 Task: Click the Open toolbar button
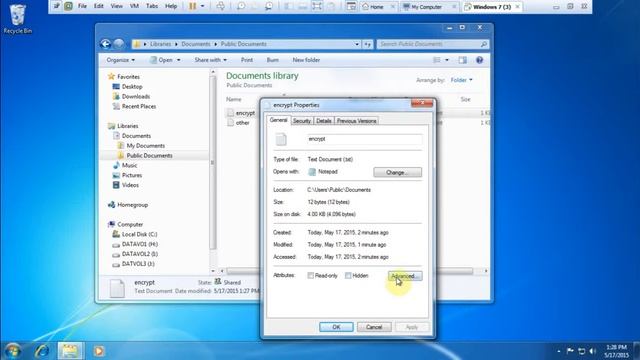(161, 60)
